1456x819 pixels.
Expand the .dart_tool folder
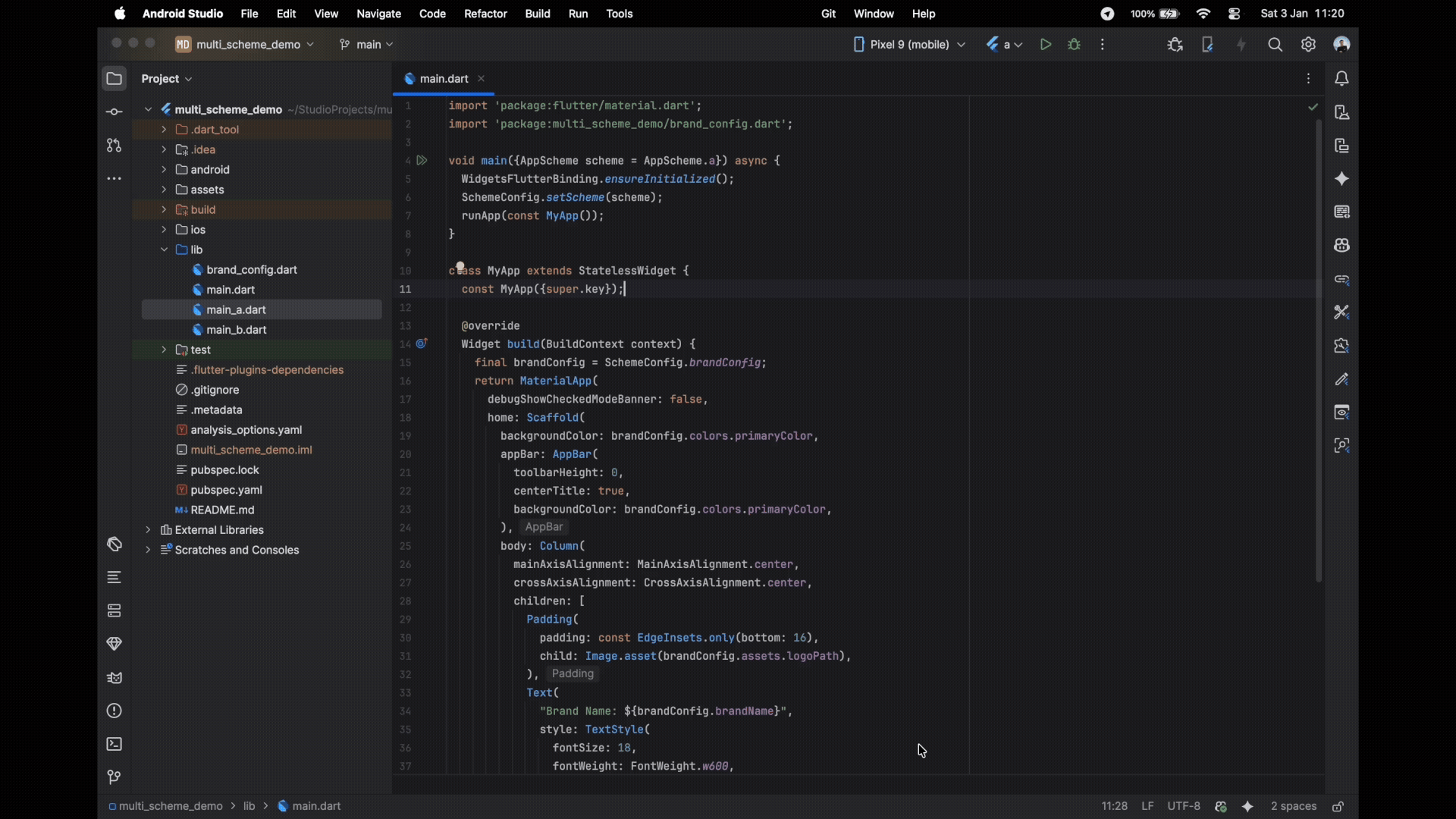click(164, 130)
